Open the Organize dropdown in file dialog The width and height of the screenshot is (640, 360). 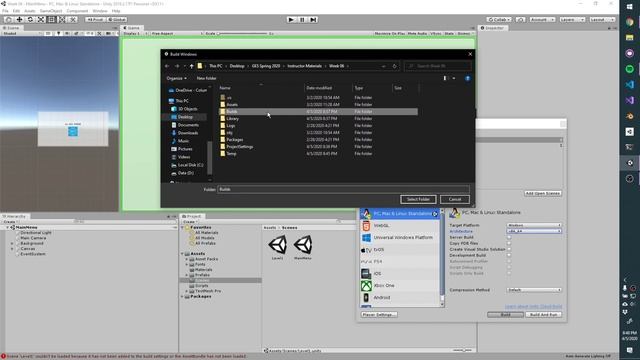[x=176, y=78]
